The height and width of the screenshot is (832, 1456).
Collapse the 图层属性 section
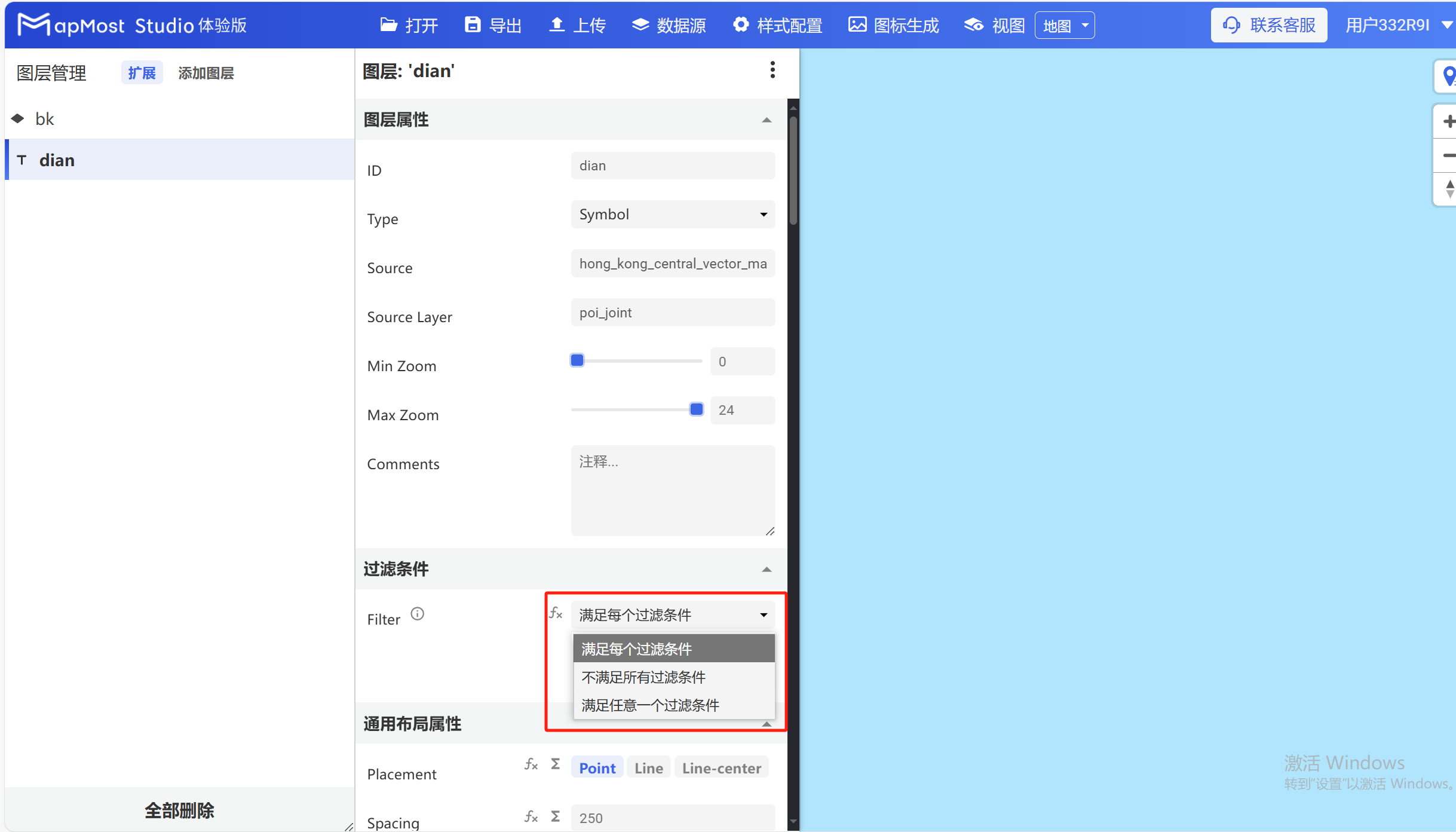coord(766,120)
